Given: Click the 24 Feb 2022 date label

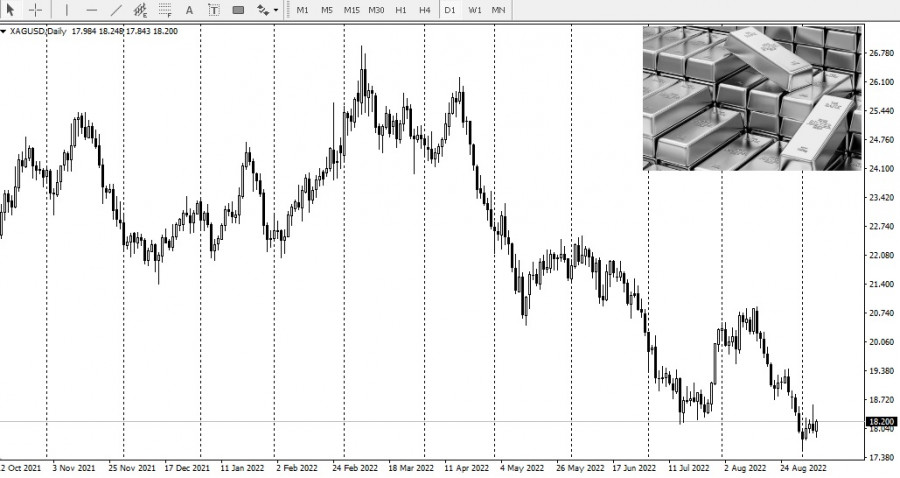Looking at the screenshot, I should click(355, 468).
